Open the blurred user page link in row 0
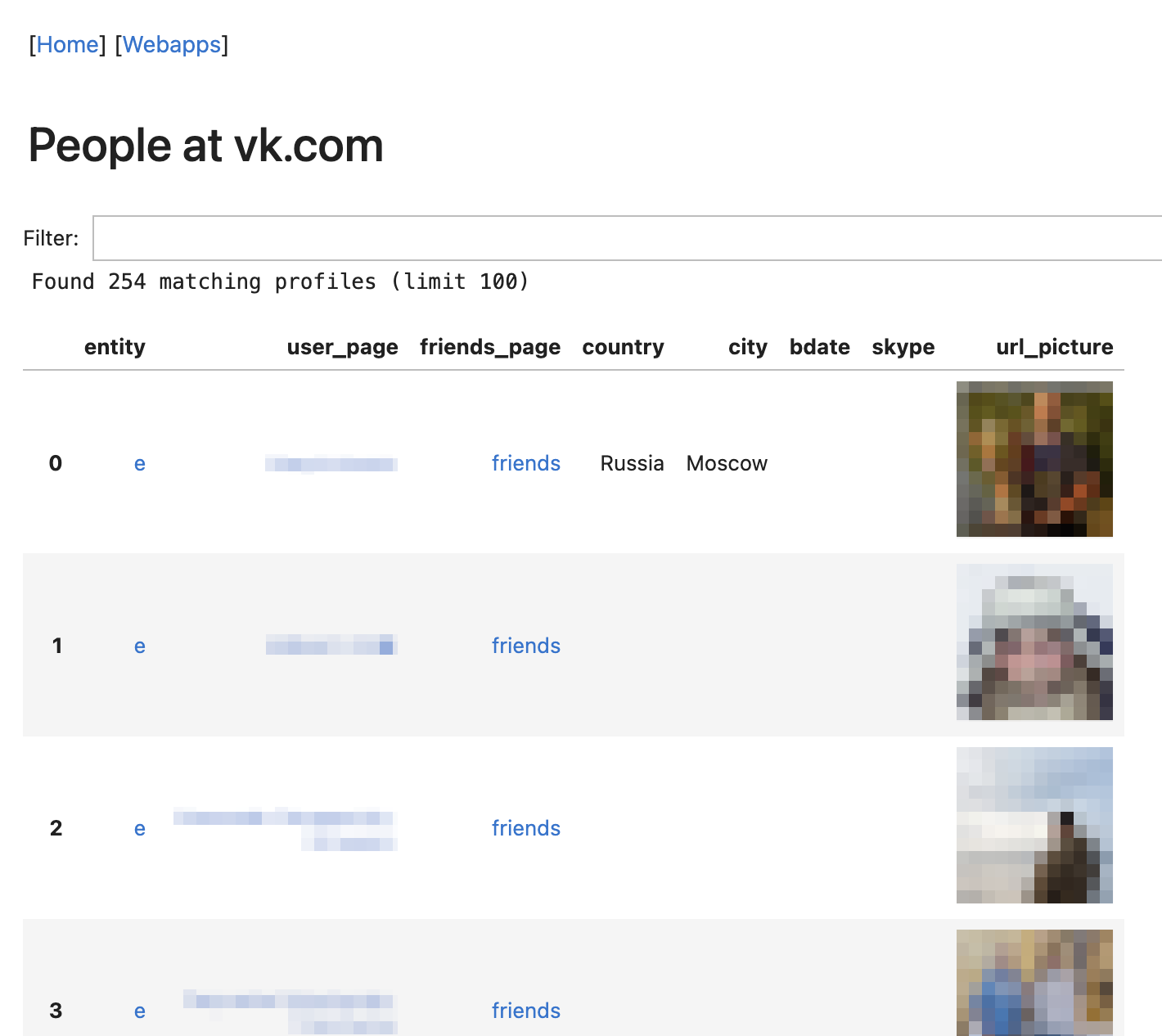 click(331, 465)
